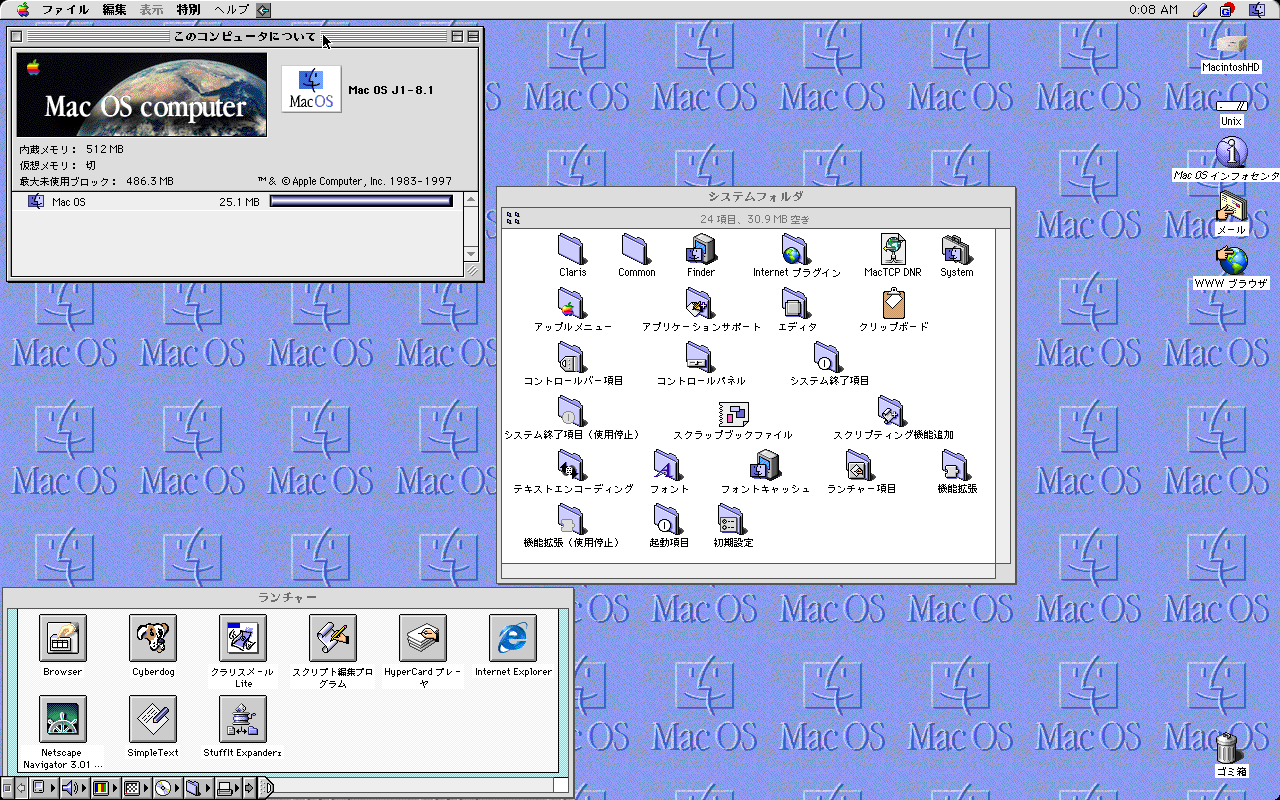
Task: Open the アプリケーションサポート folder
Action: tap(700, 303)
